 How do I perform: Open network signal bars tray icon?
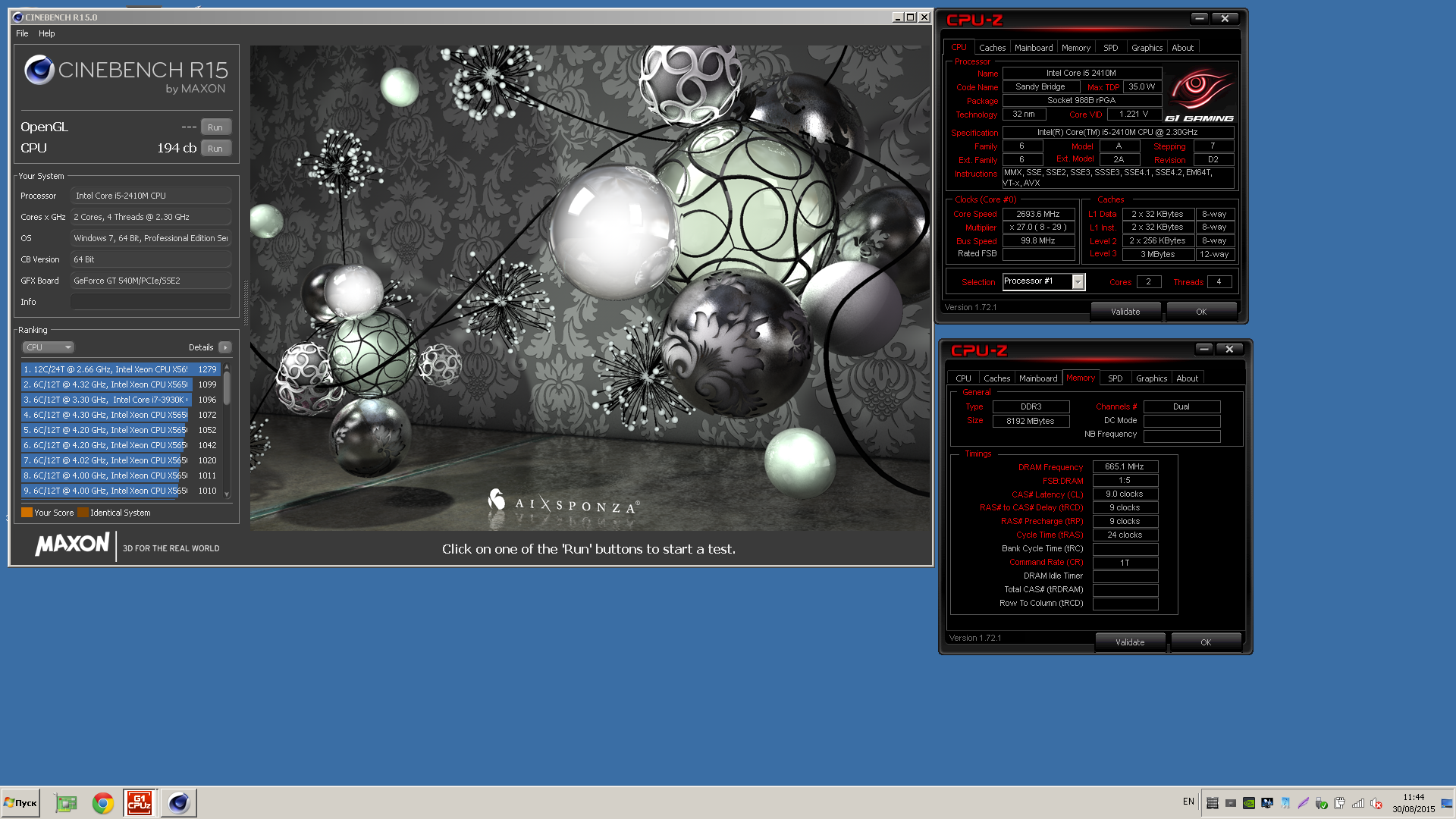click(x=1358, y=803)
